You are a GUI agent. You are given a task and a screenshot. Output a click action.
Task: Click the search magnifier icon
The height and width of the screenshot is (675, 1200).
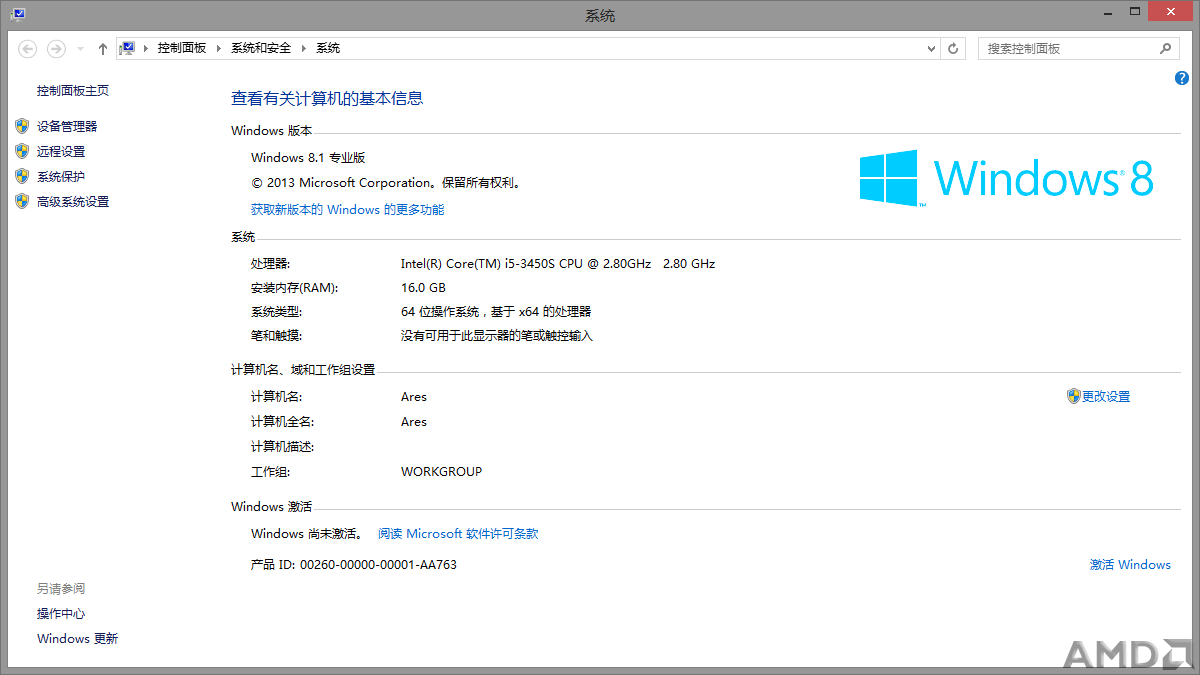pos(1165,48)
